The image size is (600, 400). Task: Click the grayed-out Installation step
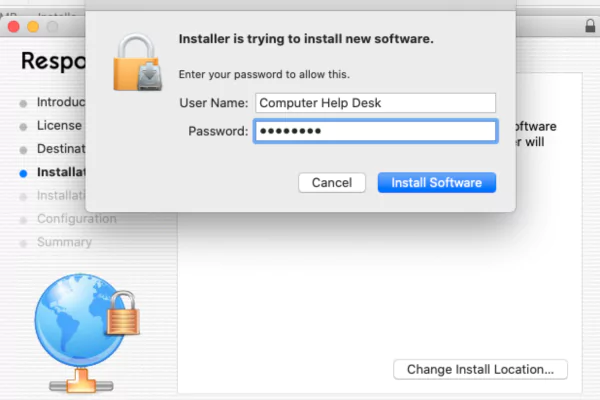pyautogui.click(x=60, y=195)
